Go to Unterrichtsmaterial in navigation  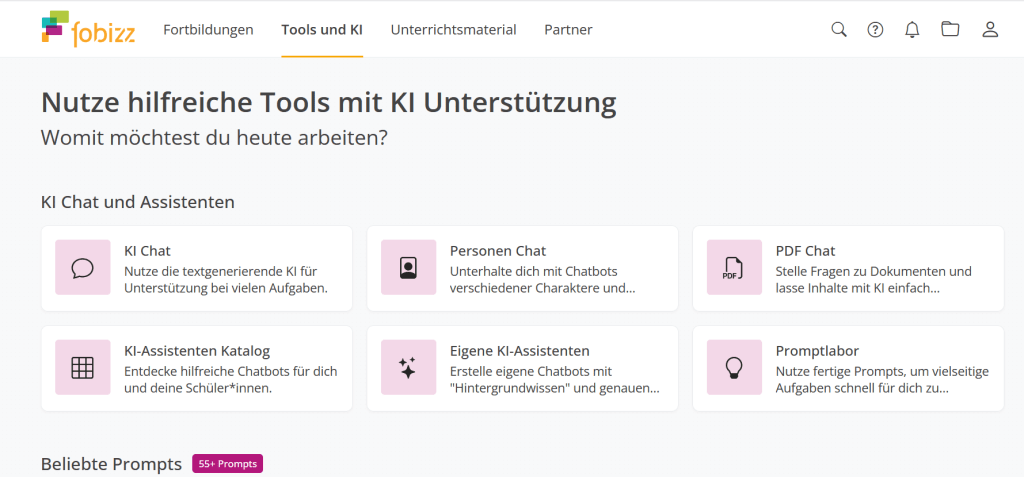(x=453, y=30)
